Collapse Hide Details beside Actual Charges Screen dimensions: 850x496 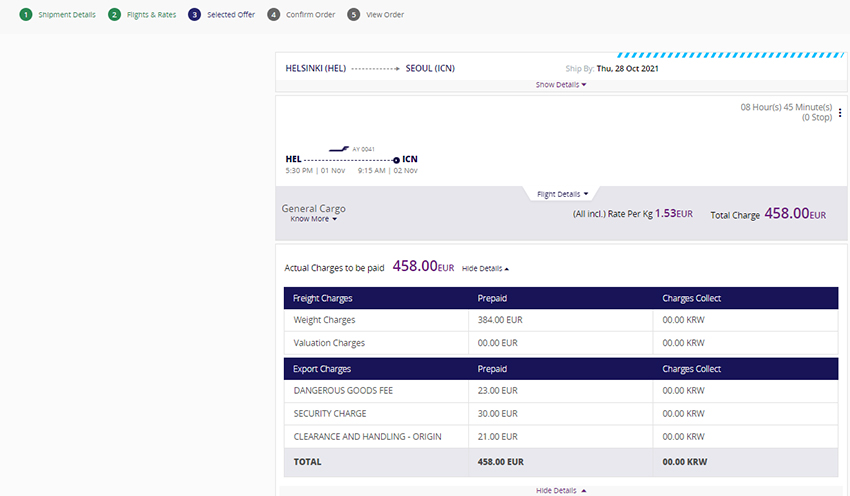pos(485,269)
